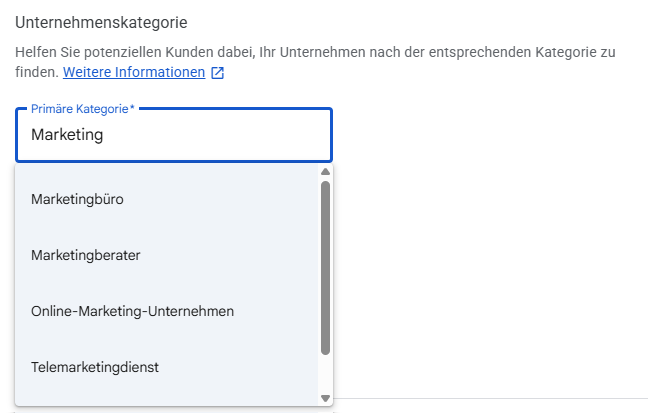The width and height of the screenshot is (649, 413).
Task: Click the dropdown list scrollbar thumb
Action: [325, 268]
